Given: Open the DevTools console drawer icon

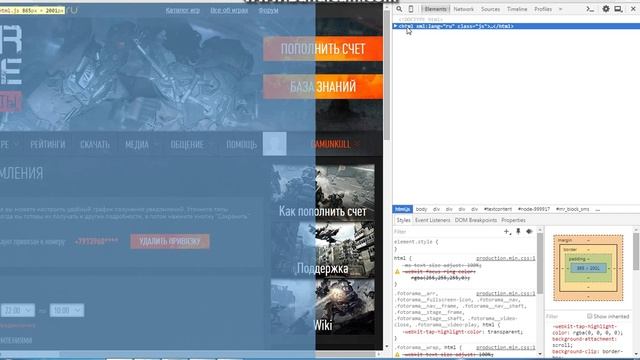Looking at the screenshot, I should [590, 9].
